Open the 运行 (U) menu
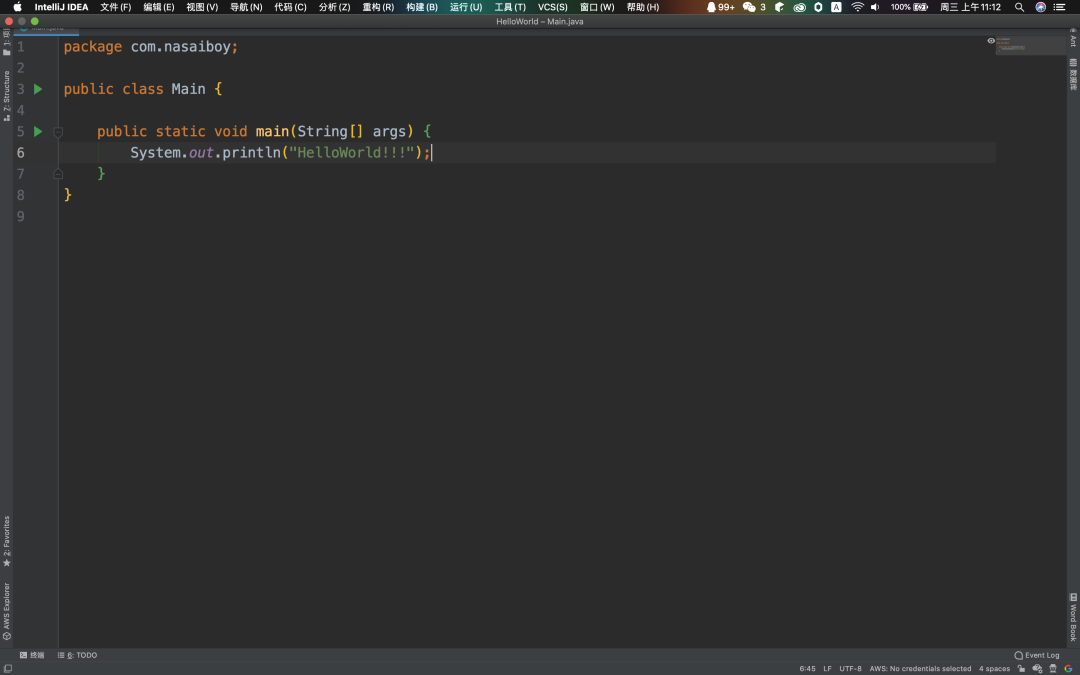 click(x=466, y=7)
